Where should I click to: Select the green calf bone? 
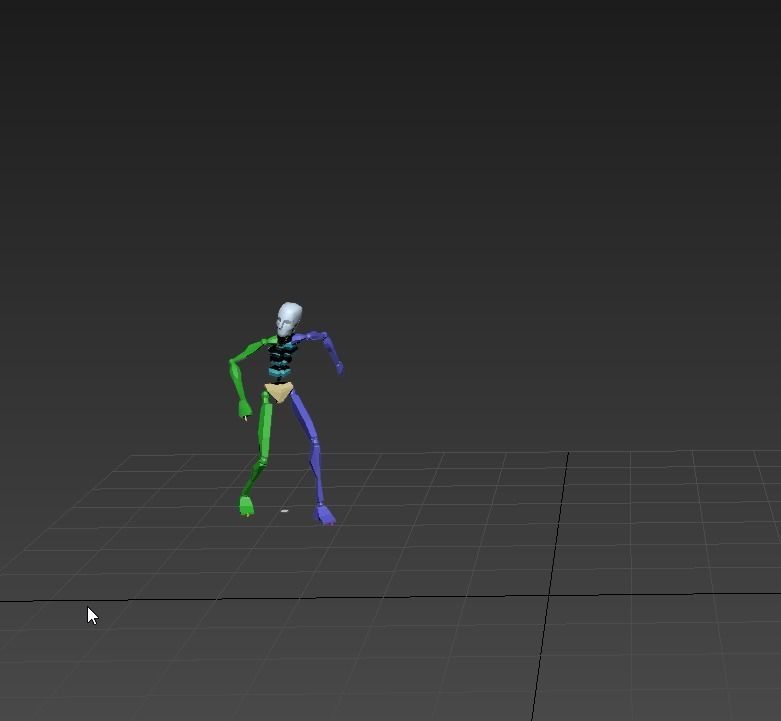click(x=254, y=479)
